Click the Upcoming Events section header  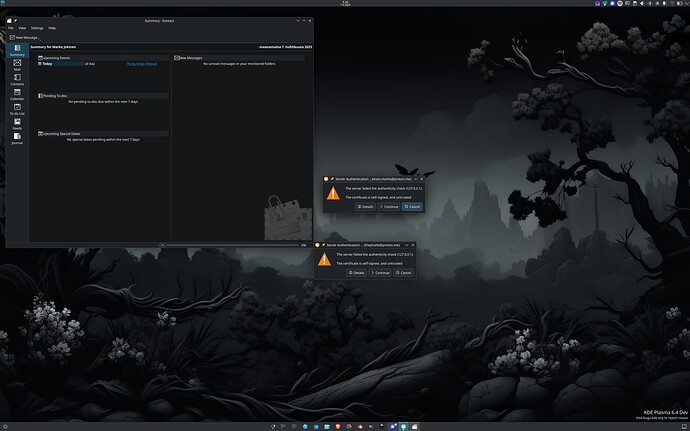point(103,58)
